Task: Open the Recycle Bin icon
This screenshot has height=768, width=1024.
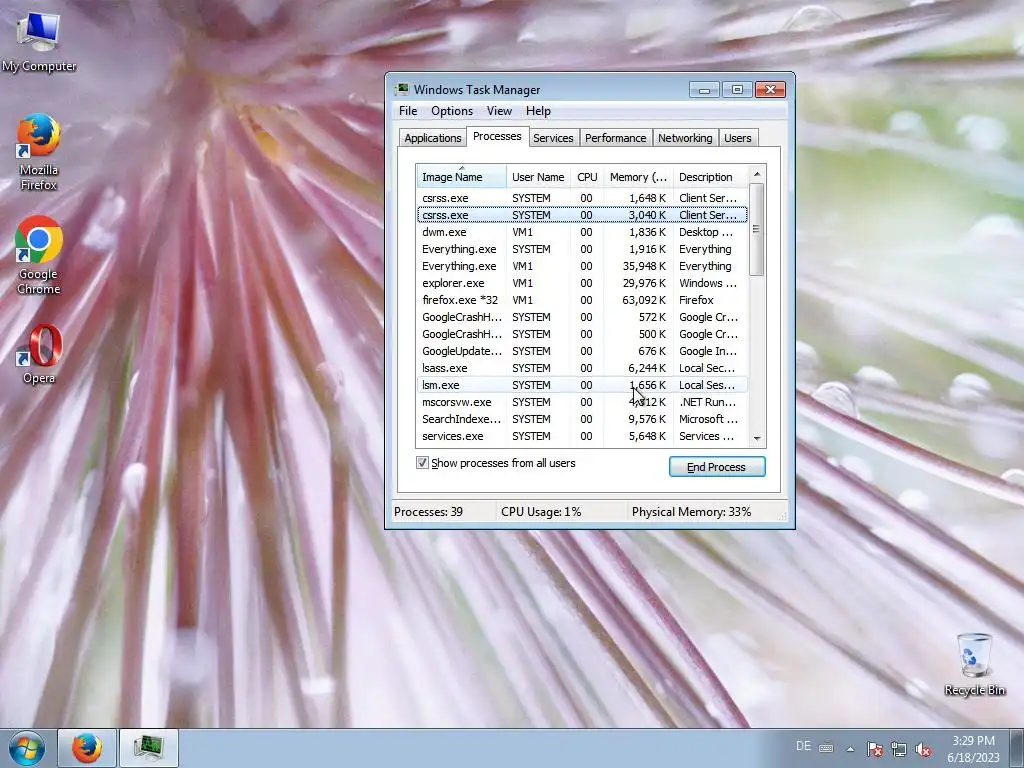Action: (974, 664)
